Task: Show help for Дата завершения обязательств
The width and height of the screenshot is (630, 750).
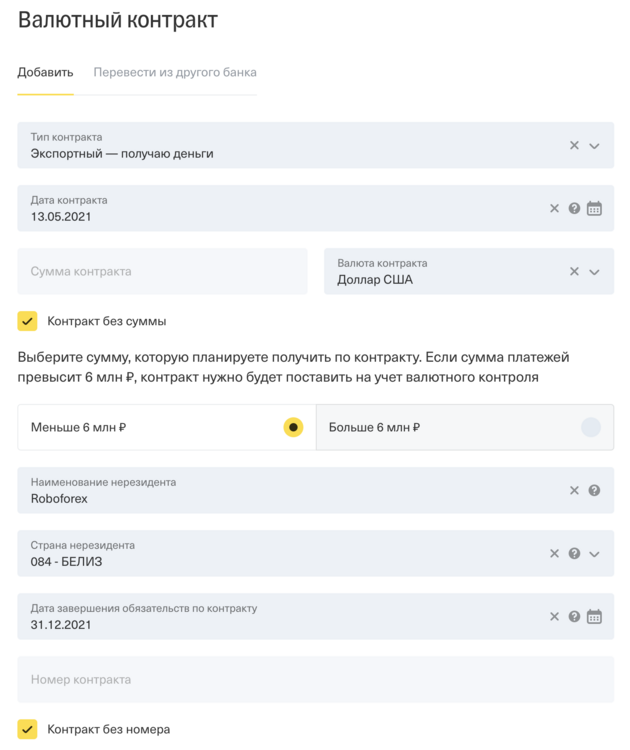Action: tap(574, 617)
